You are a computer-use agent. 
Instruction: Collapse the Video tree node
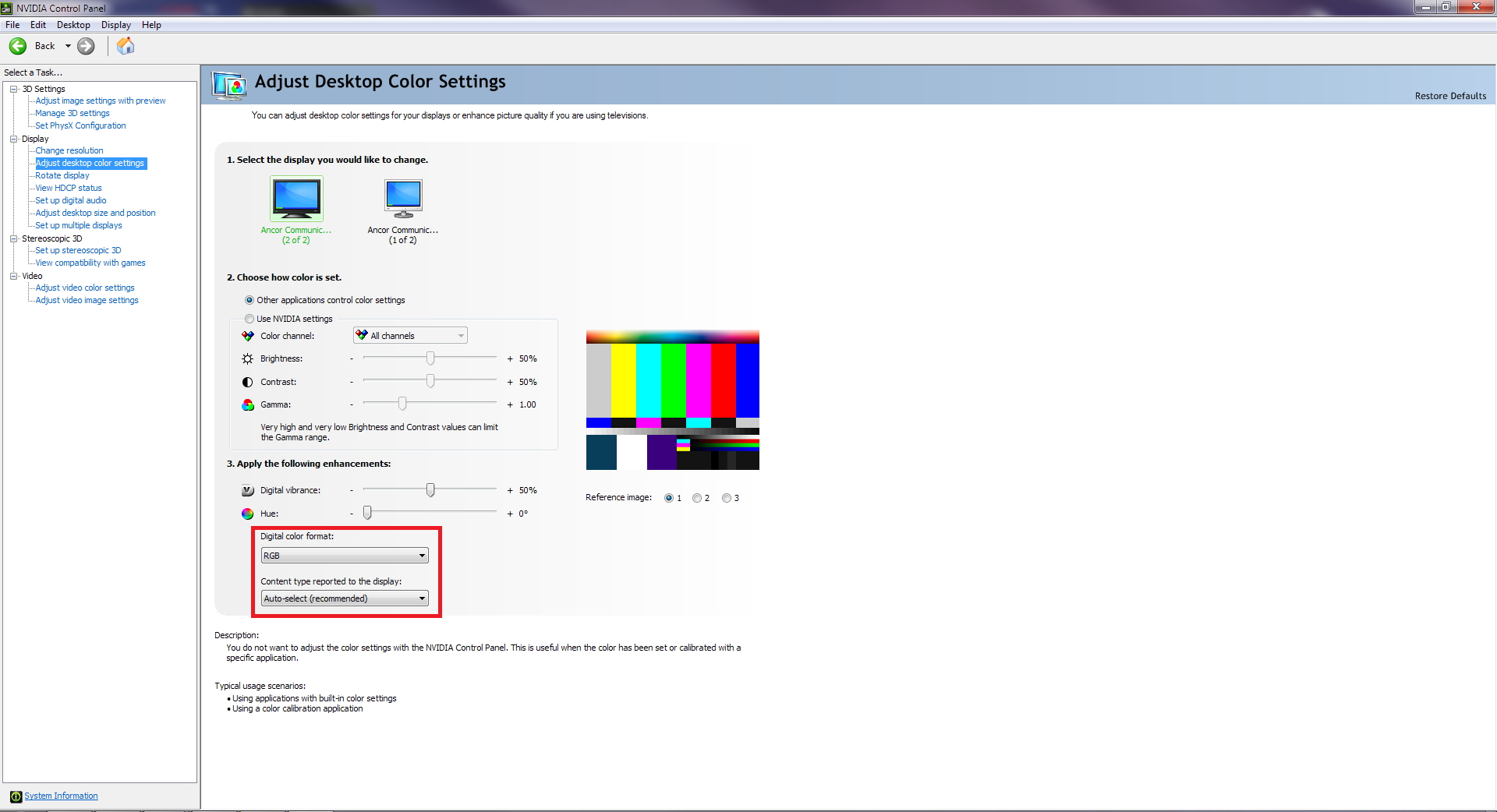[13, 276]
